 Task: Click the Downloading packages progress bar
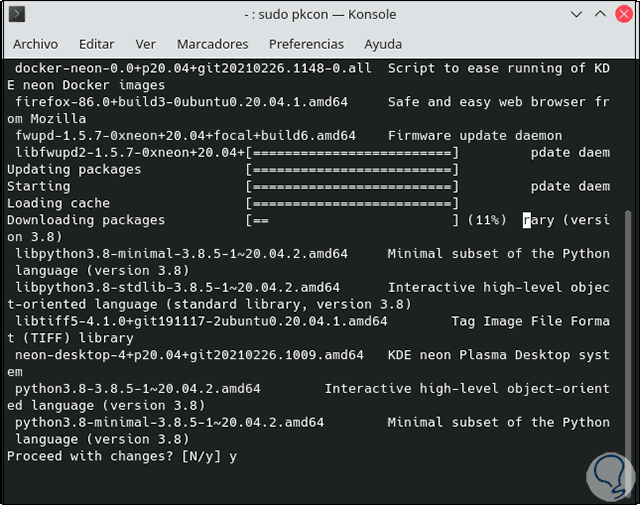pyautogui.click(x=352, y=220)
